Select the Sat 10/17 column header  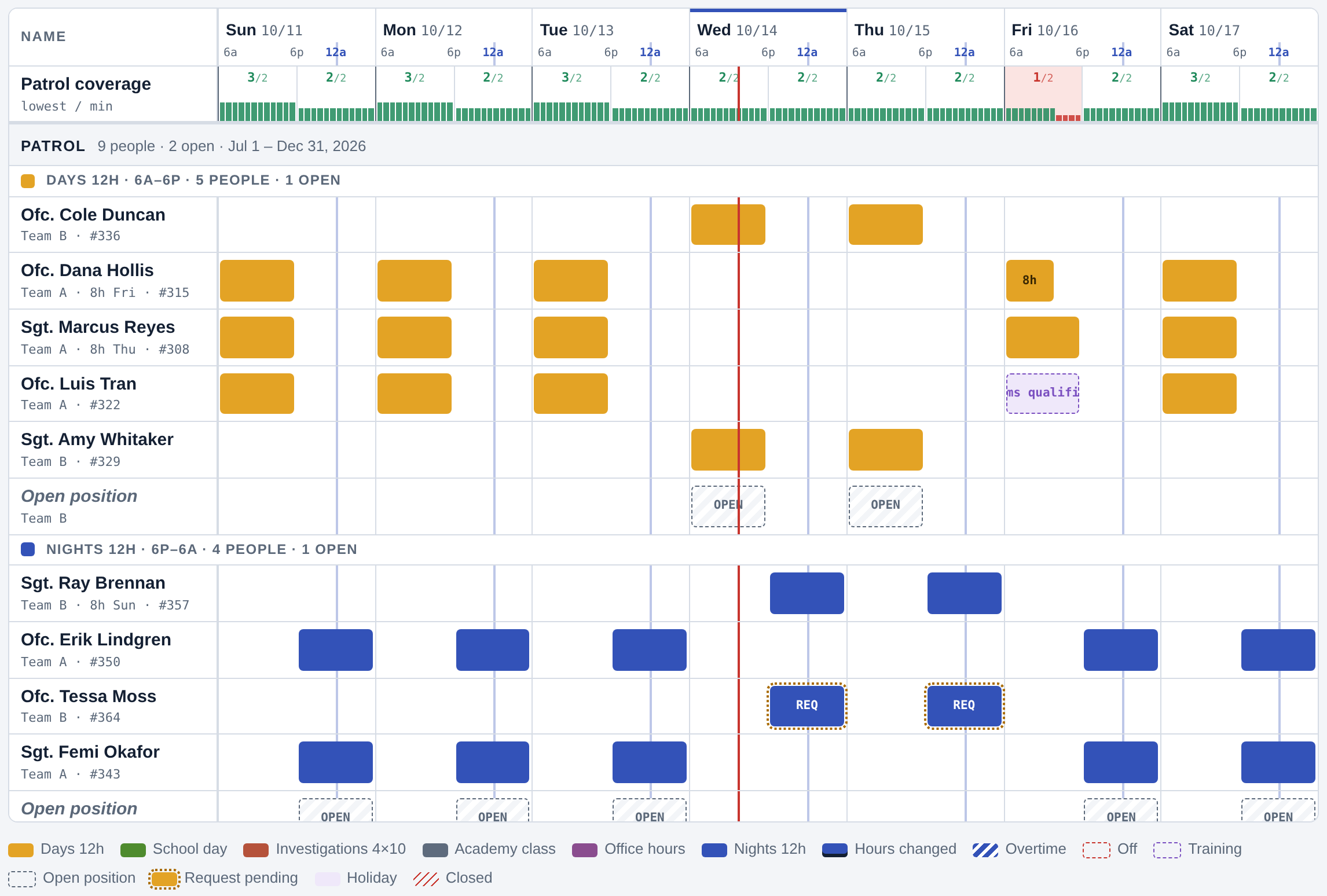click(1240, 37)
